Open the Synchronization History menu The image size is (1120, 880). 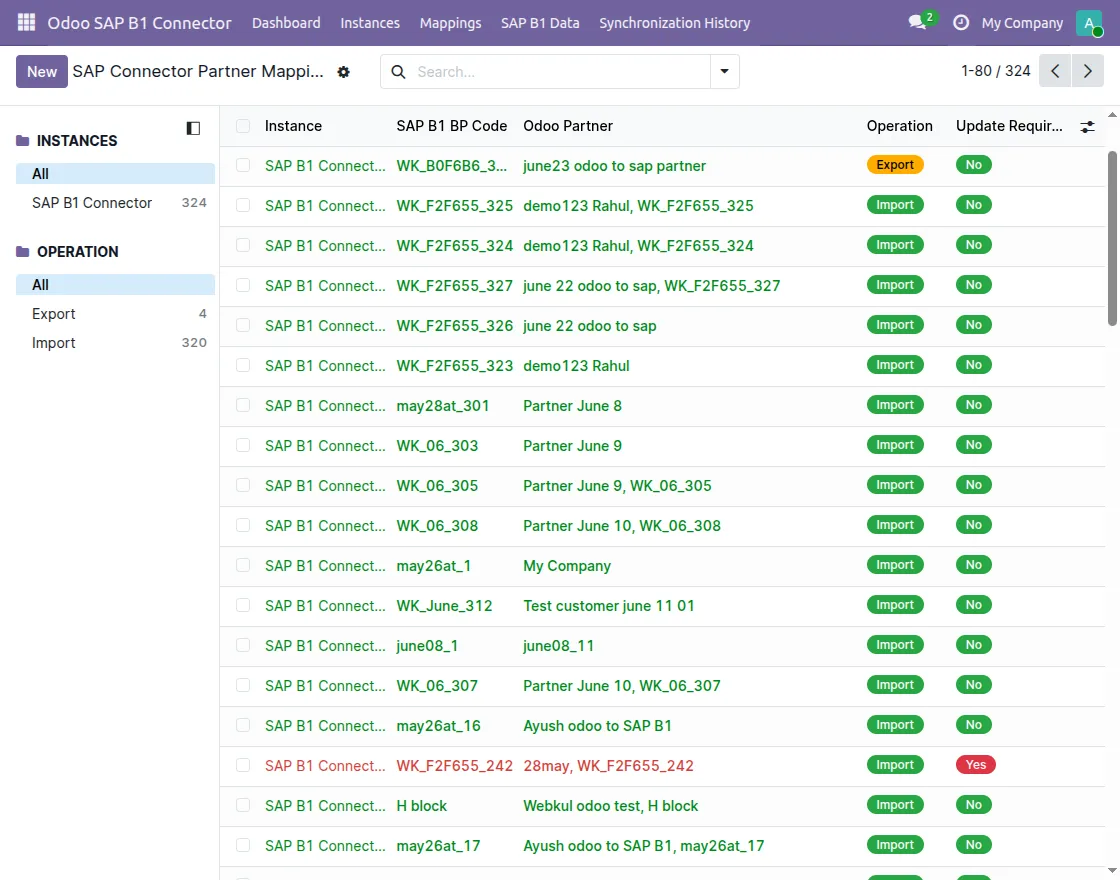pos(674,23)
